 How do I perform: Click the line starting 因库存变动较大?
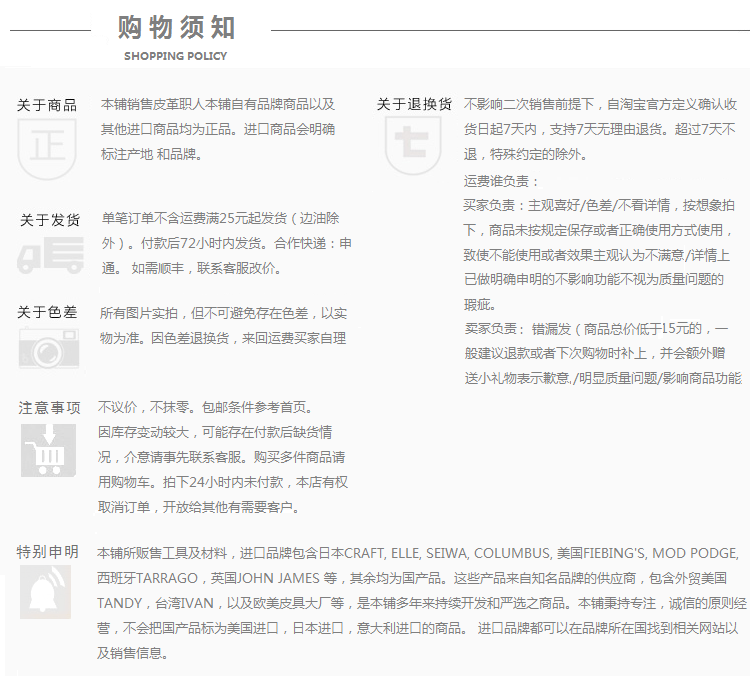pyautogui.click(x=215, y=432)
